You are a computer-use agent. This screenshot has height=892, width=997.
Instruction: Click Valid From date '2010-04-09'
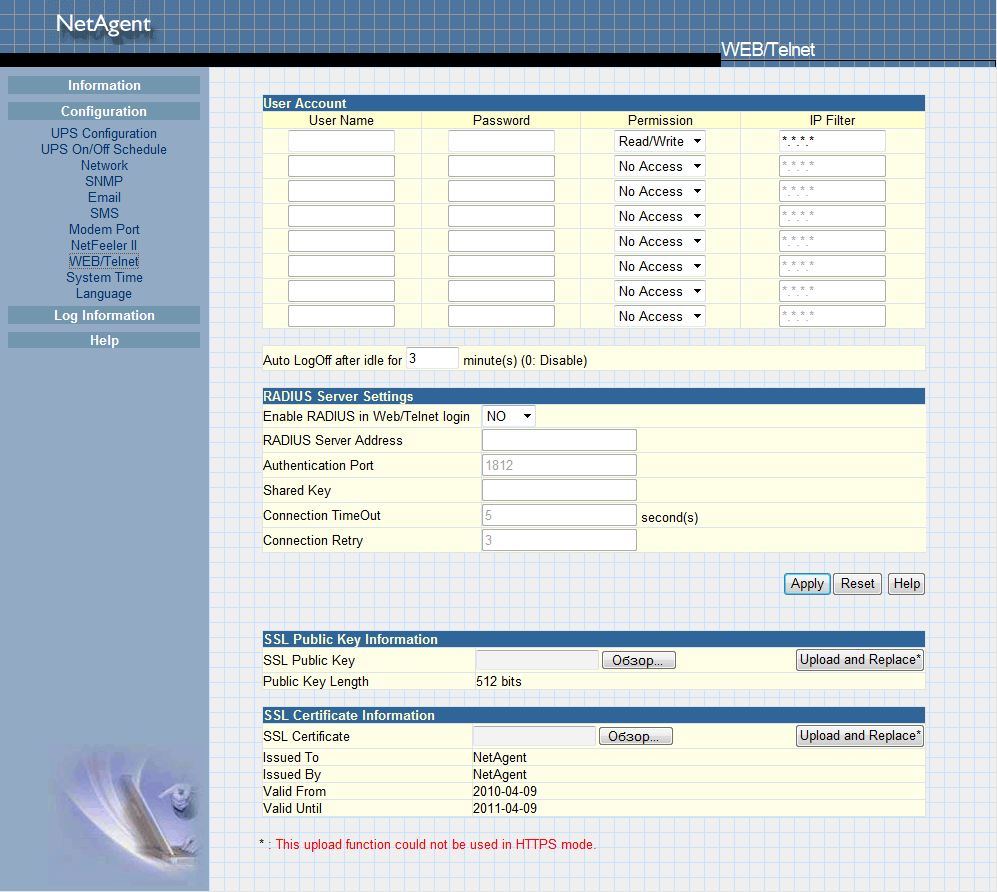coord(505,792)
